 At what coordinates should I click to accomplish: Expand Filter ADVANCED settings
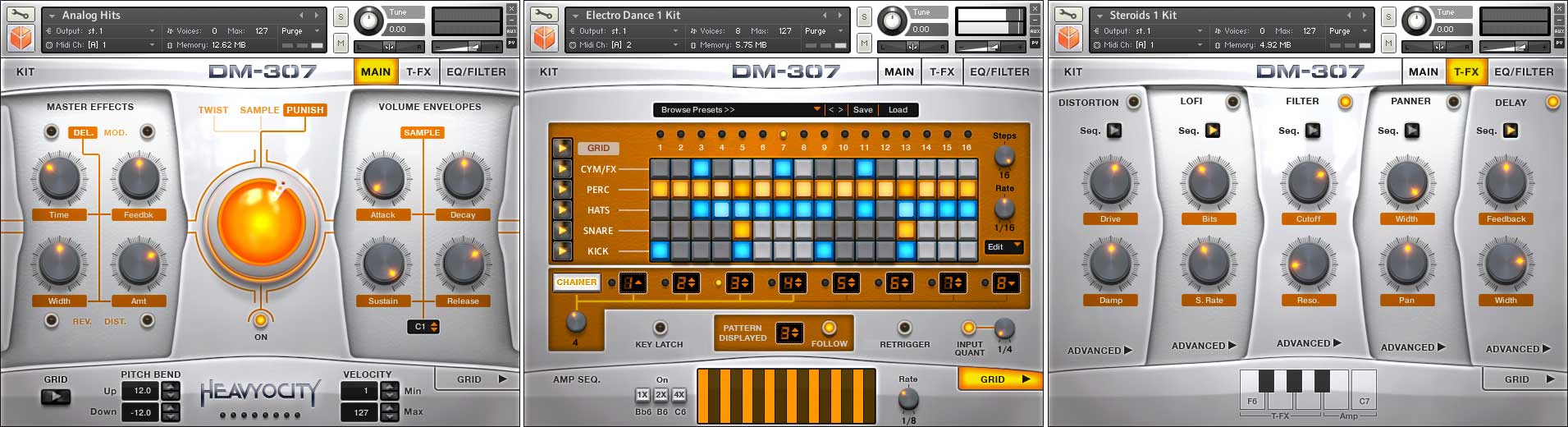coord(1309,343)
